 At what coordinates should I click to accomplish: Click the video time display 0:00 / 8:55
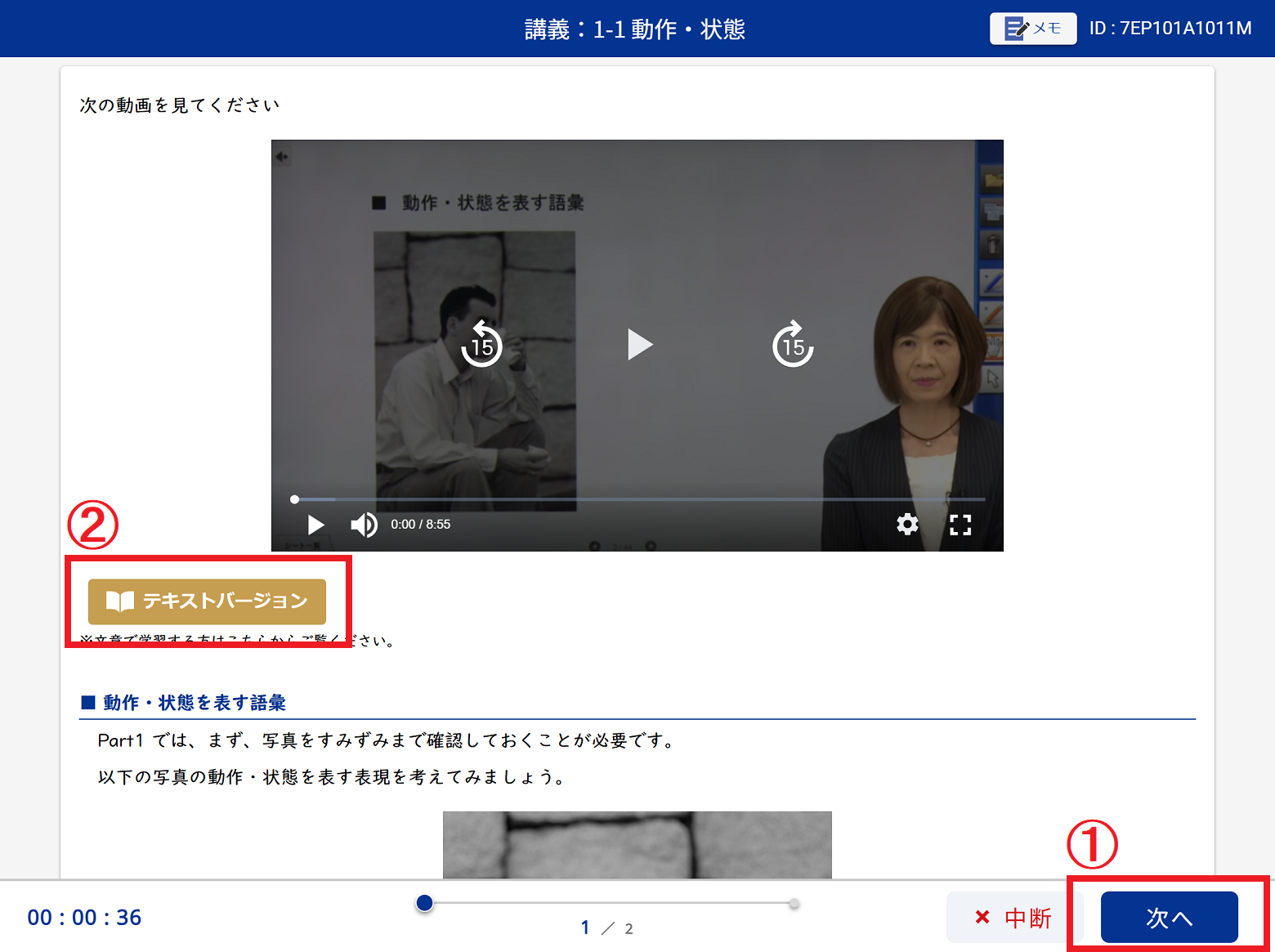coord(420,525)
